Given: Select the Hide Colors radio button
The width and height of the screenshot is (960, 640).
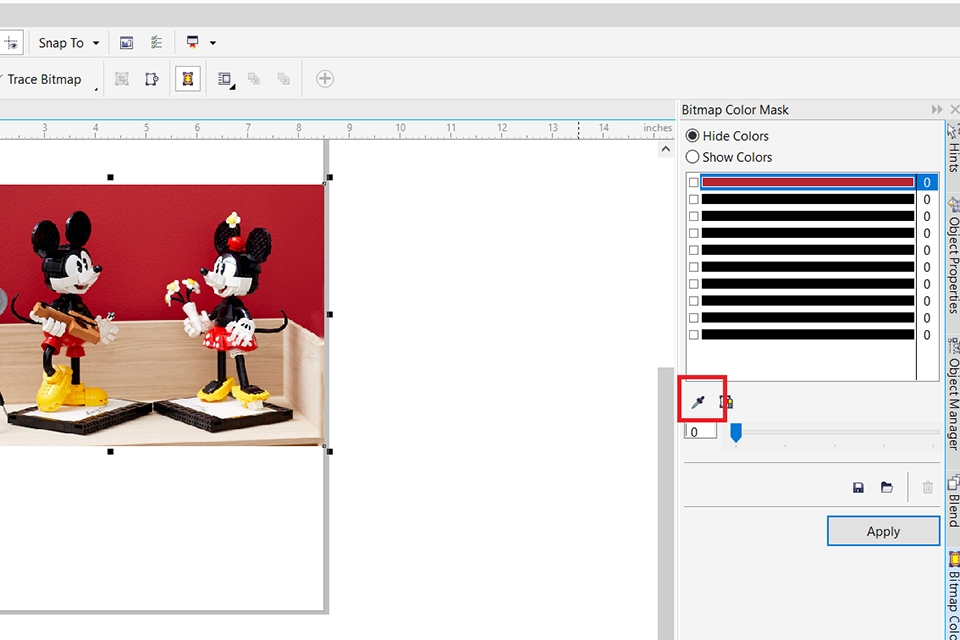Looking at the screenshot, I should click(x=692, y=136).
